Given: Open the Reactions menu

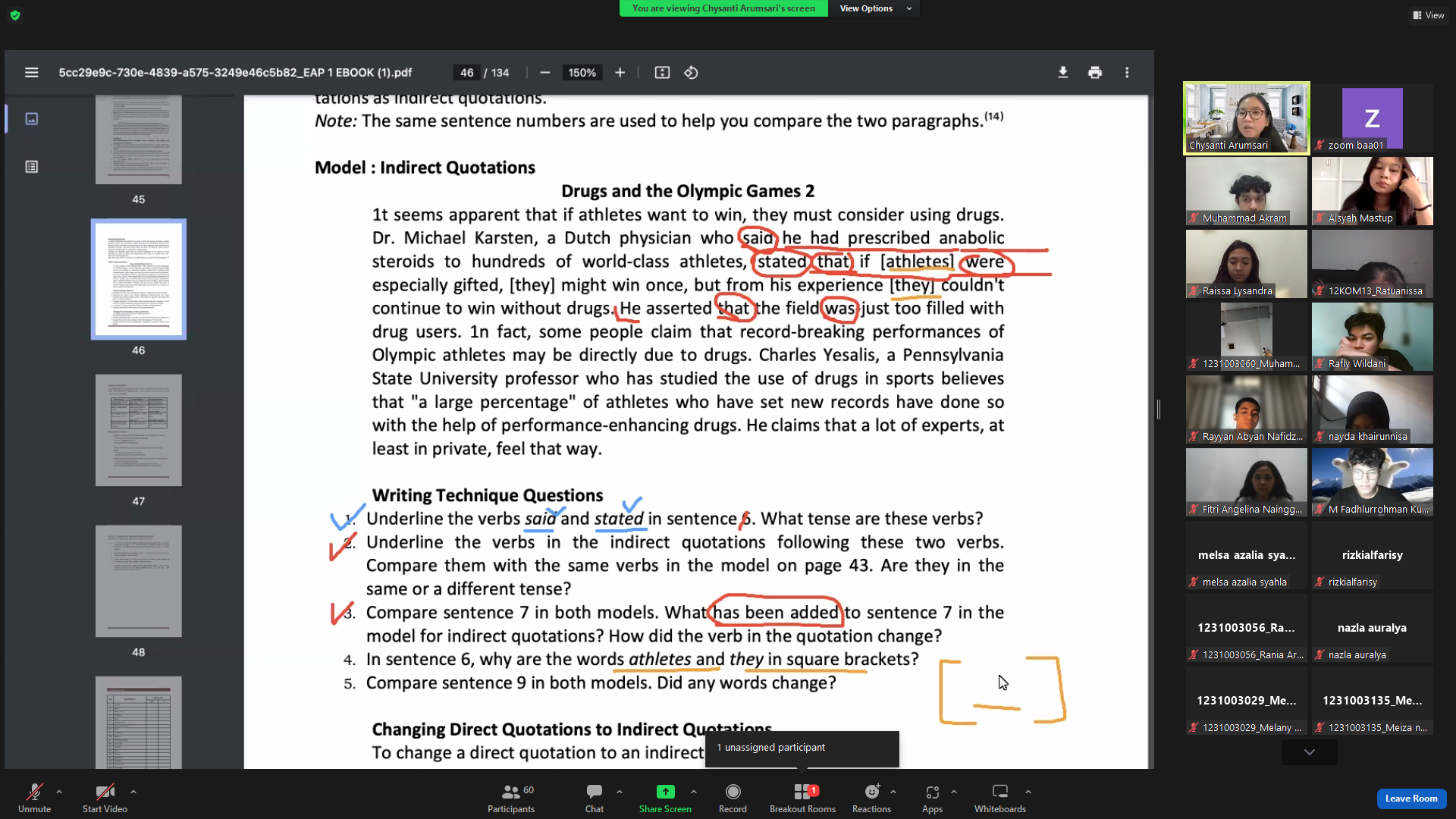Looking at the screenshot, I should [871, 799].
